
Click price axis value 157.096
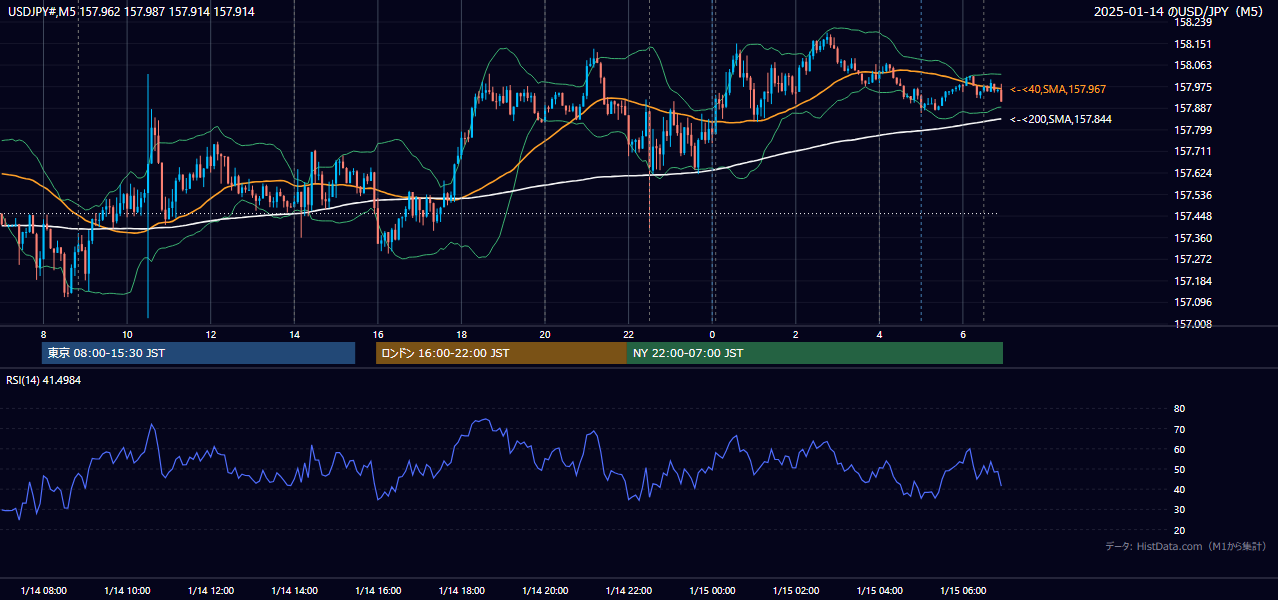point(1194,302)
